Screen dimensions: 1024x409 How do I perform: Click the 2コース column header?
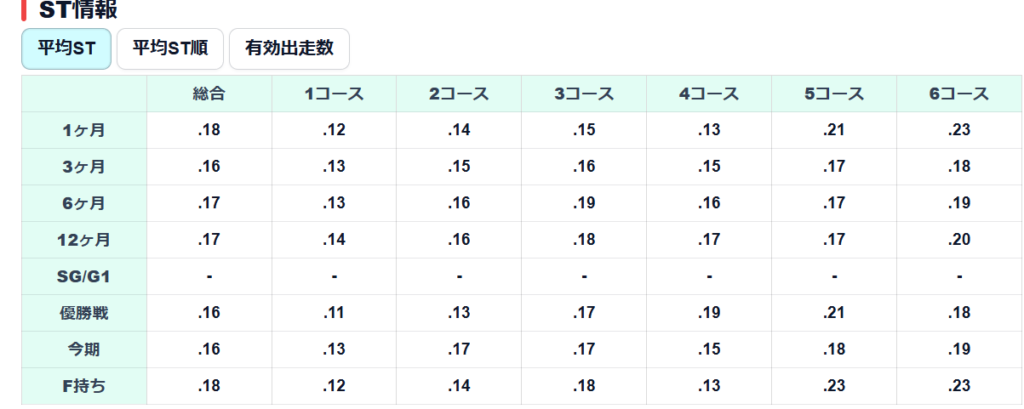coord(459,93)
